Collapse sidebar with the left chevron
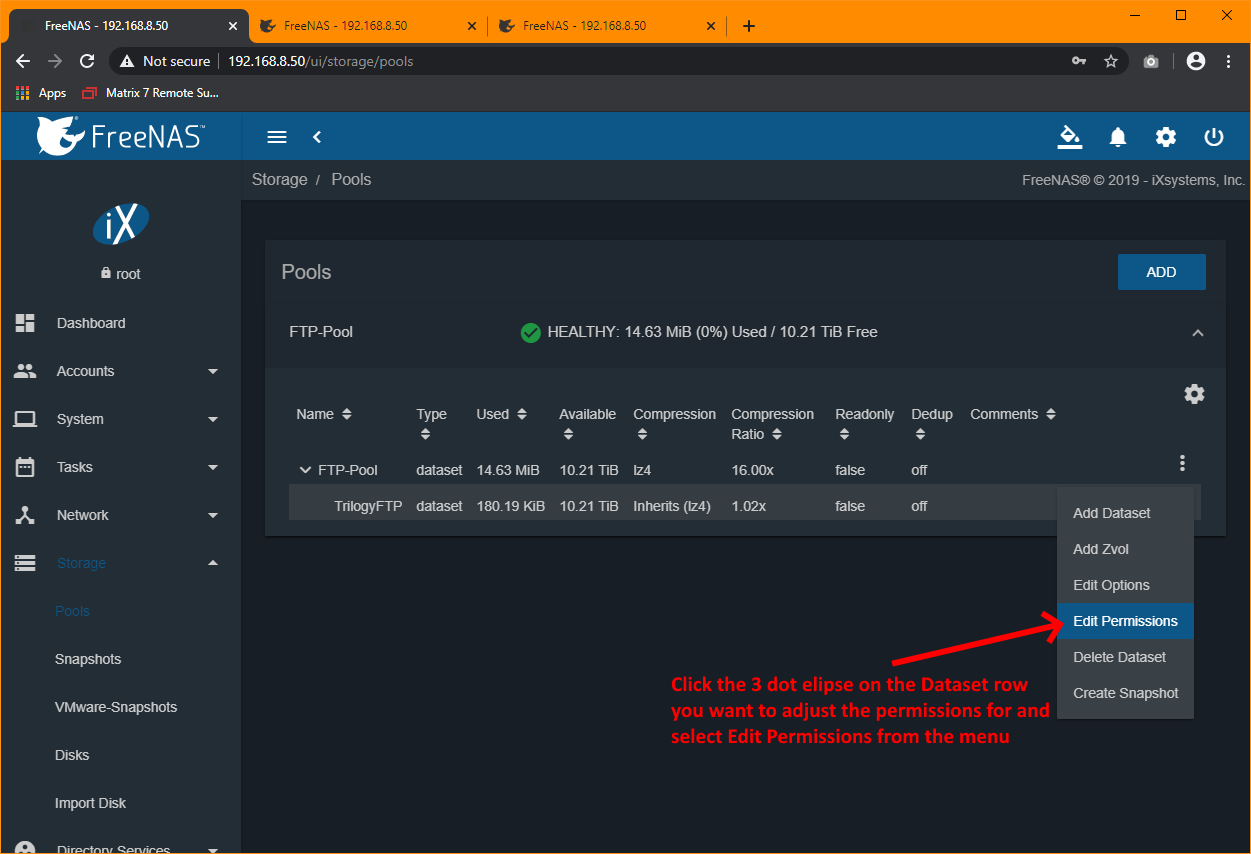1251x854 pixels. tap(317, 137)
